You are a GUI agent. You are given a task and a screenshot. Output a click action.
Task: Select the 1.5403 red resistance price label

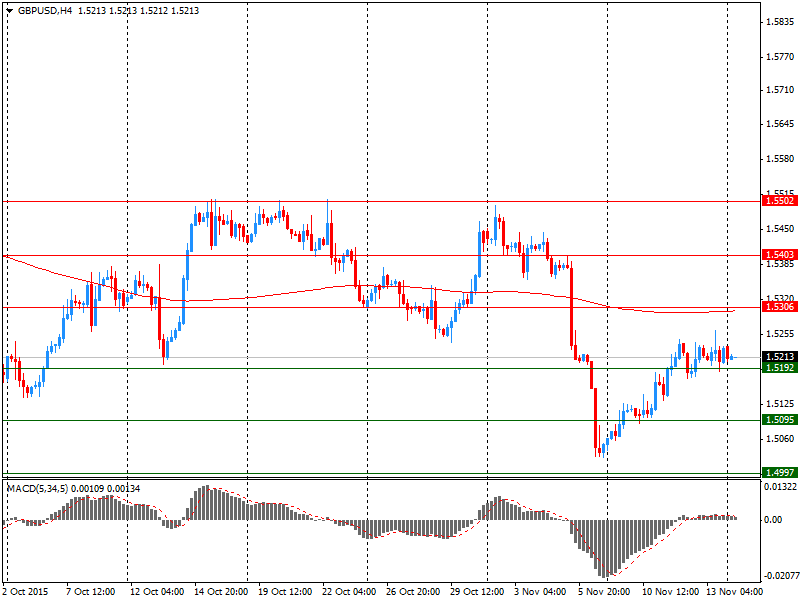(780, 255)
